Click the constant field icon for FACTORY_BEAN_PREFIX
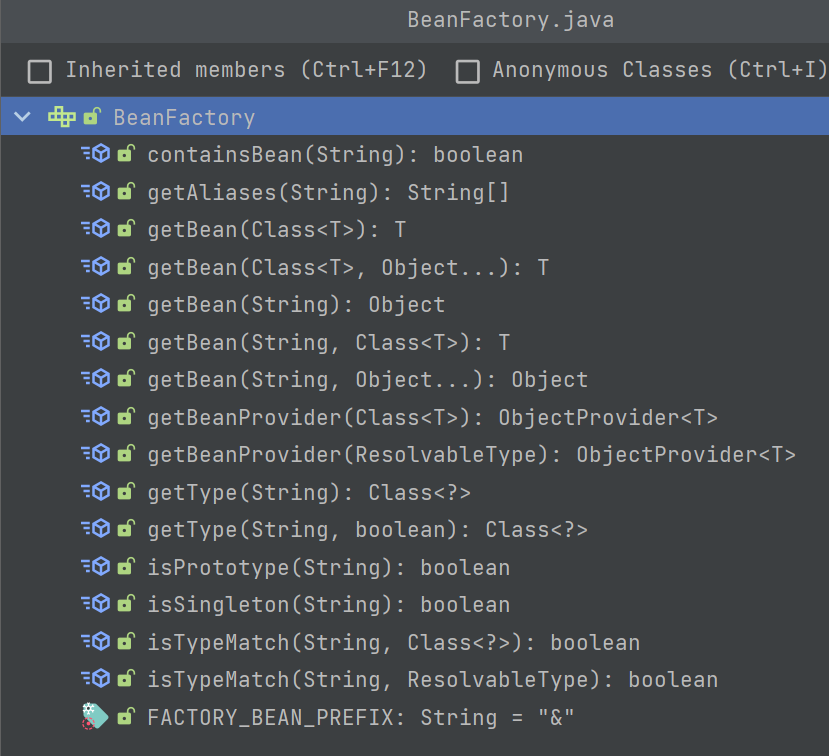Image resolution: width=829 pixels, height=756 pixels. click(x=95, y=716)
